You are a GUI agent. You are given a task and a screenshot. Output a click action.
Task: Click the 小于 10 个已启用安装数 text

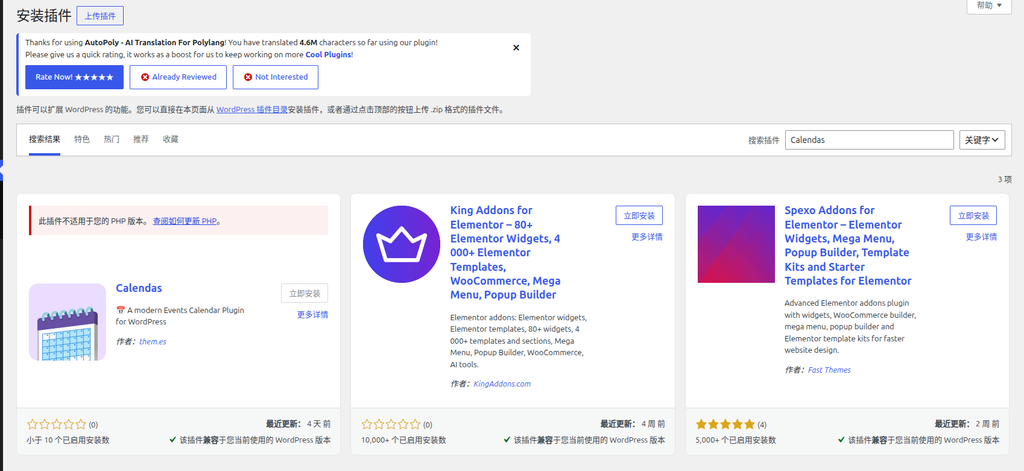click(x=69, y=440)
